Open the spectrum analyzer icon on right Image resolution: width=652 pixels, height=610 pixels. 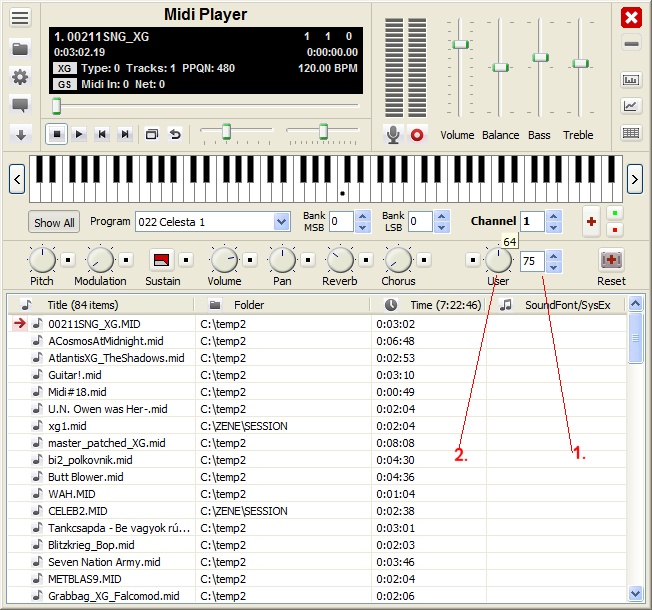pos(631,79)
